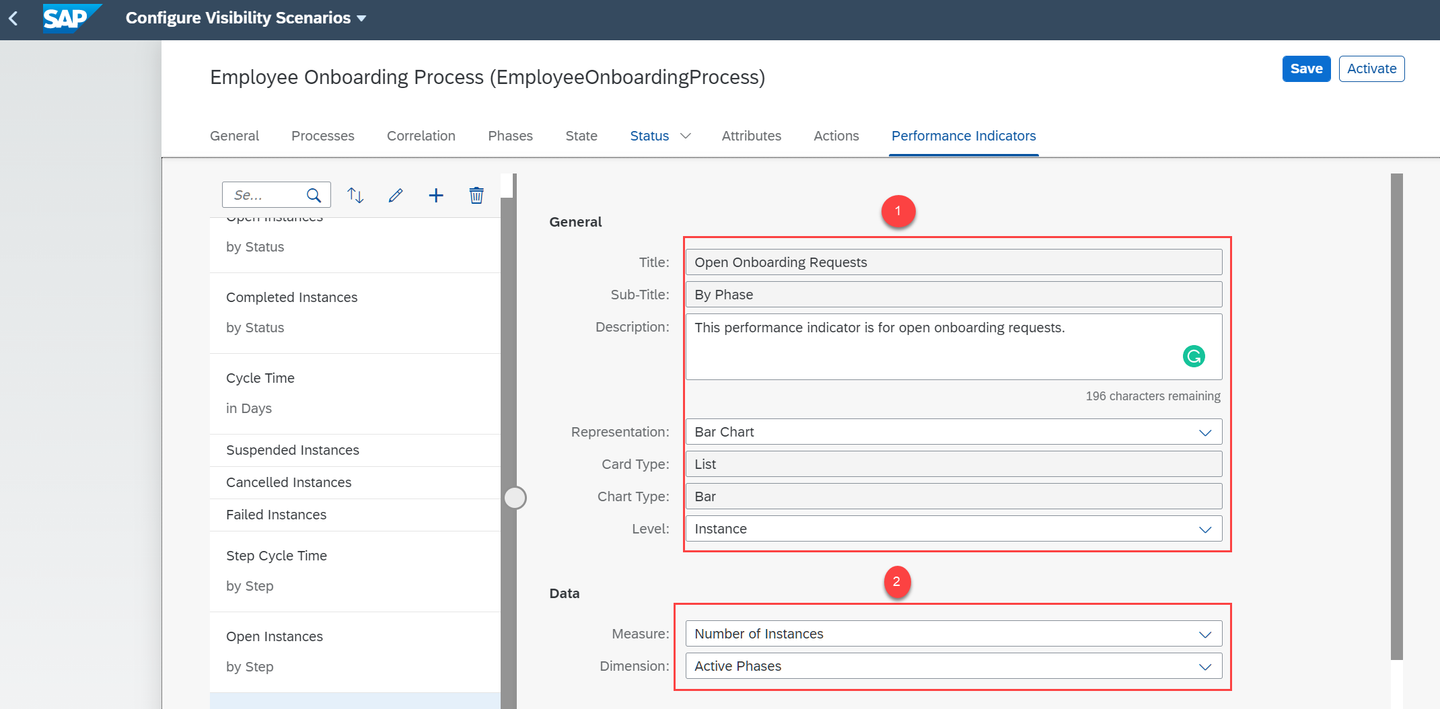Expand the Status tab chevron

point(685,136)
